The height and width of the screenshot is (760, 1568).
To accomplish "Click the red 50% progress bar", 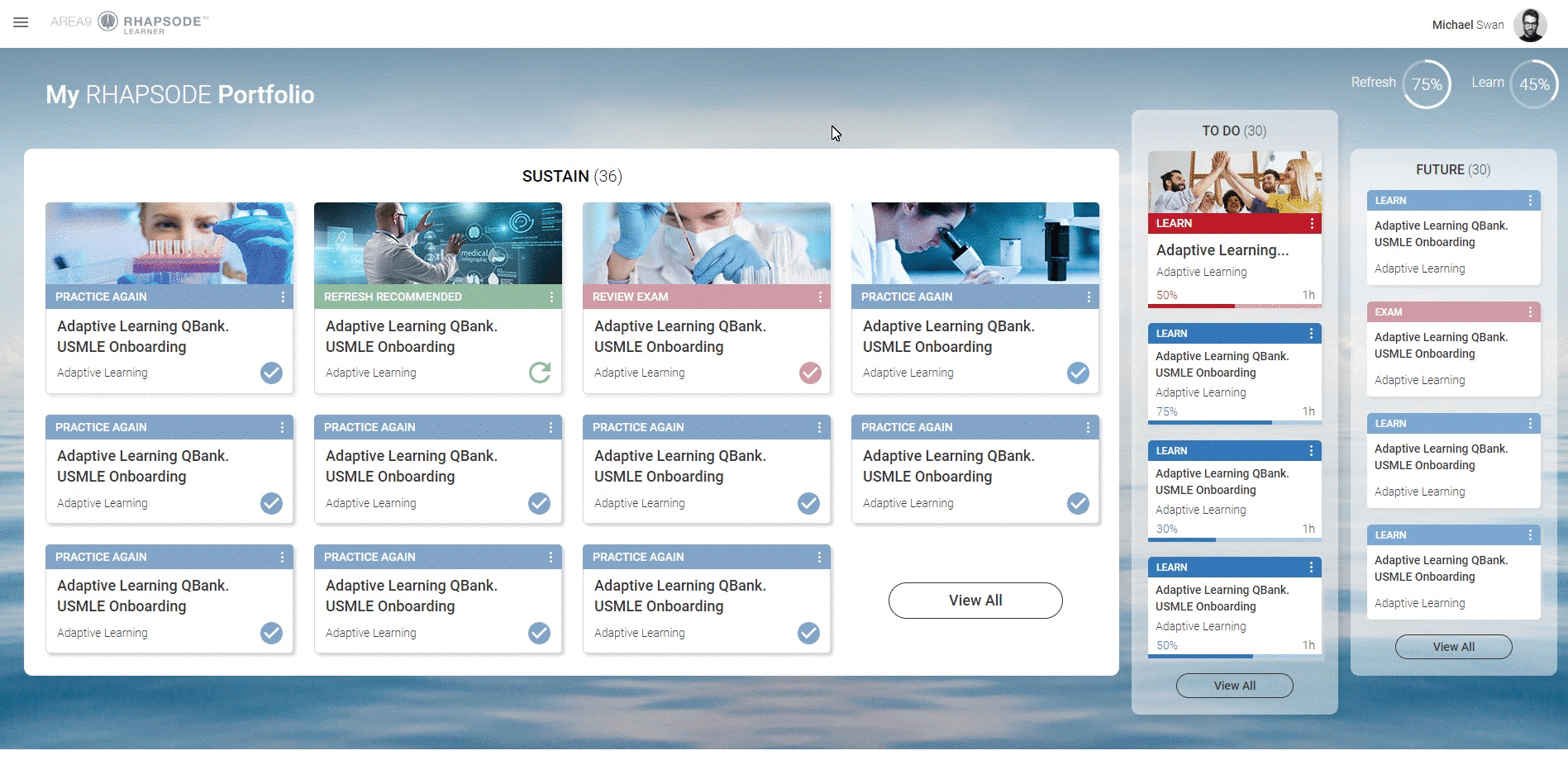I will (x=1235, y=306).
